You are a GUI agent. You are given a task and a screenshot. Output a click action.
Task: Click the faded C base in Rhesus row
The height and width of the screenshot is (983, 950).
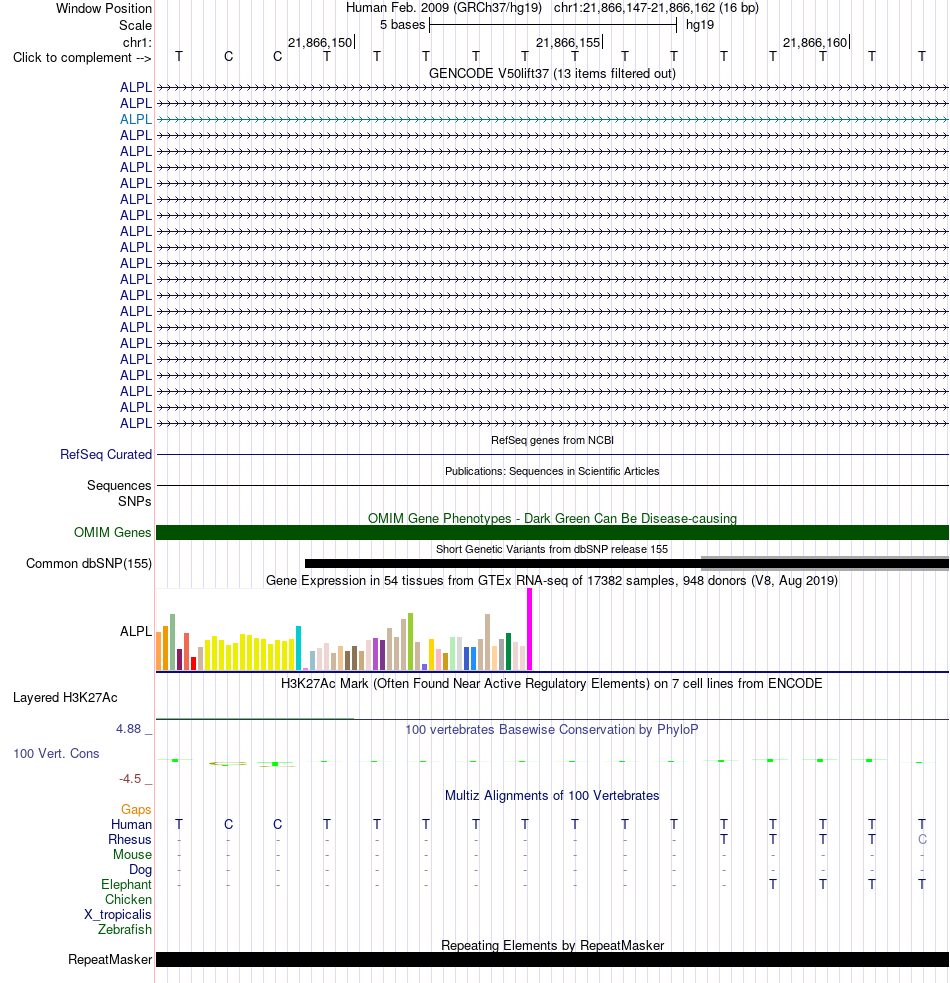coord(922,839)
